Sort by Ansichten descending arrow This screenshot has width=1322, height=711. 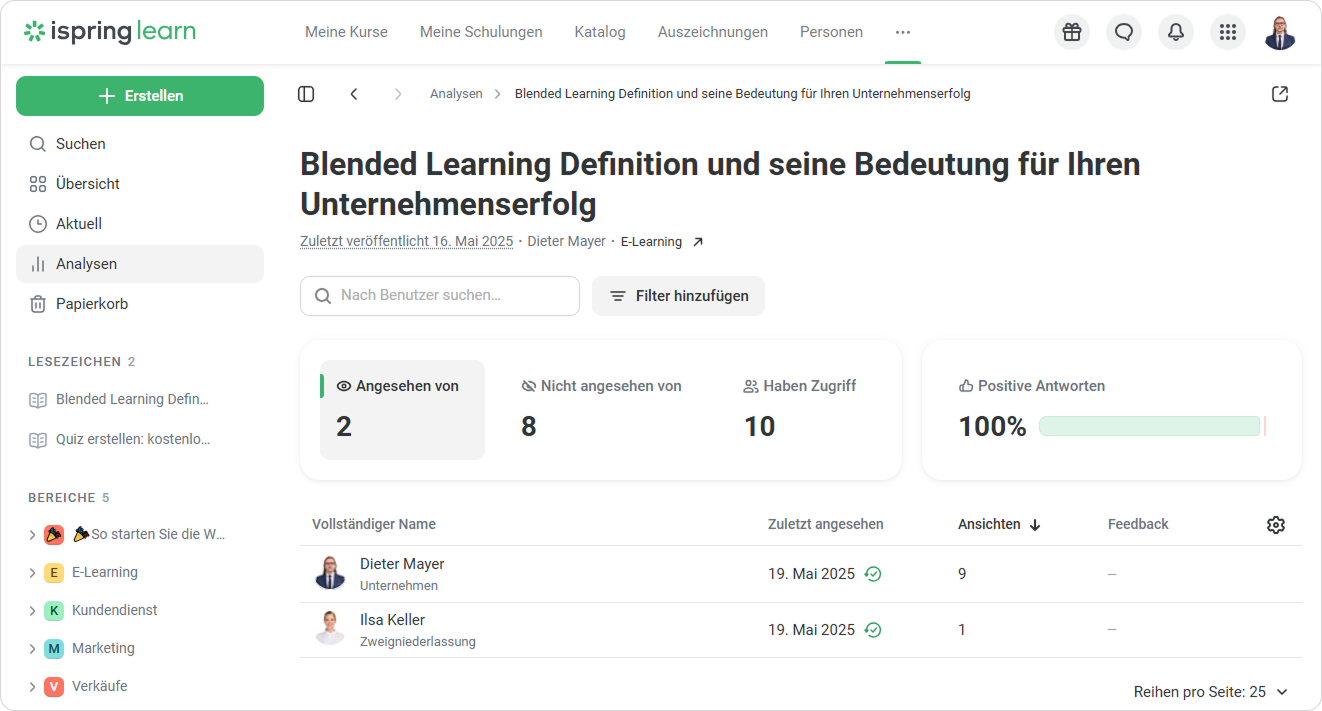[1035, 525]
